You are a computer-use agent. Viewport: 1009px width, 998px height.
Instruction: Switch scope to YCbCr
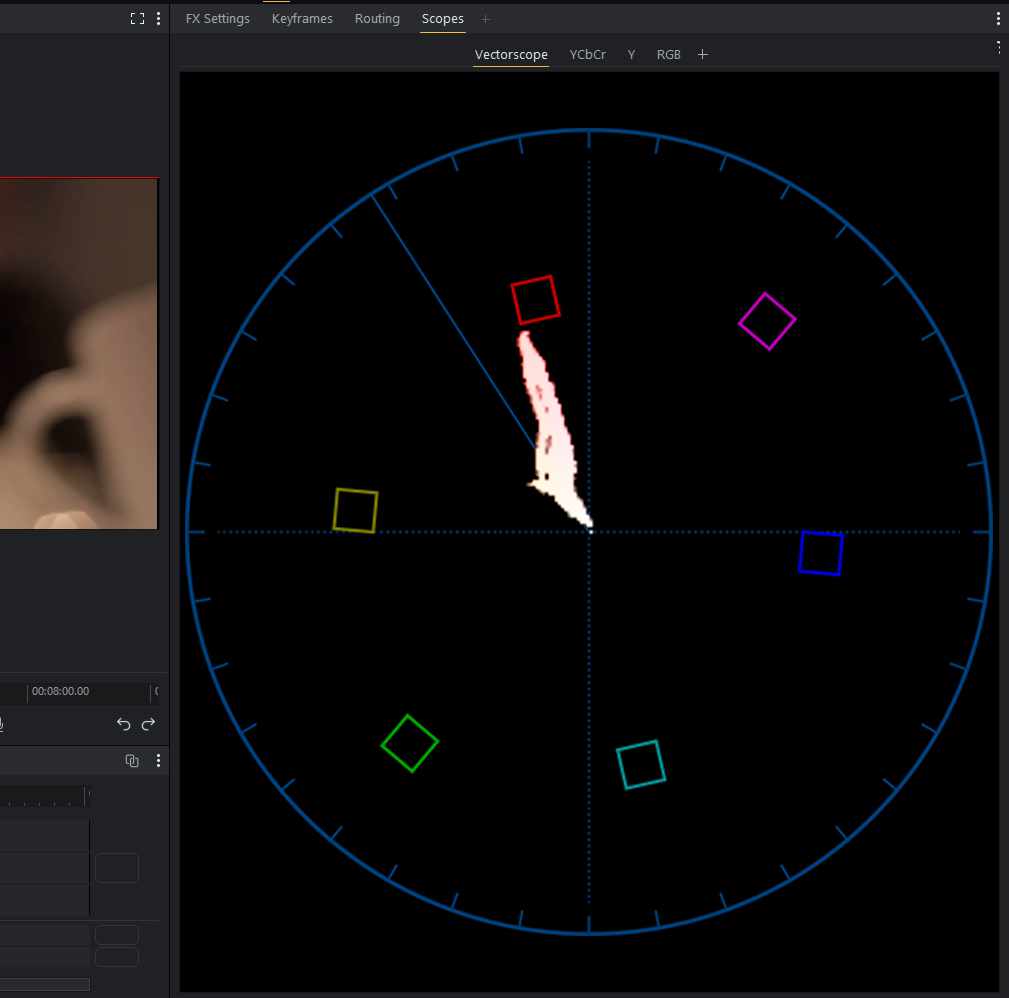[588, 55]
